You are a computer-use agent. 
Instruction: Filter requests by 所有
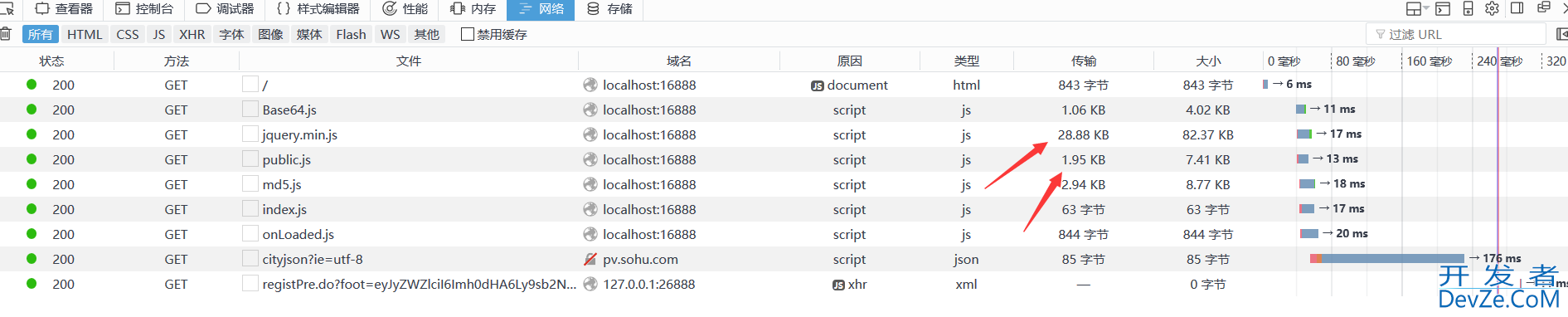pyautogui.click(x=40, y=34)
